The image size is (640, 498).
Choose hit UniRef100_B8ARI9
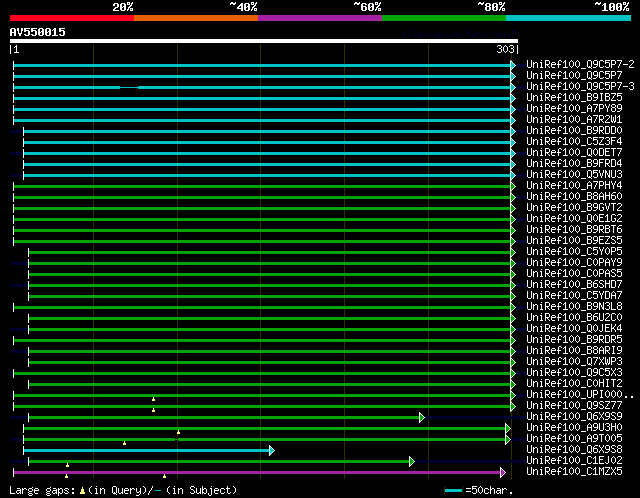(574, 351)
